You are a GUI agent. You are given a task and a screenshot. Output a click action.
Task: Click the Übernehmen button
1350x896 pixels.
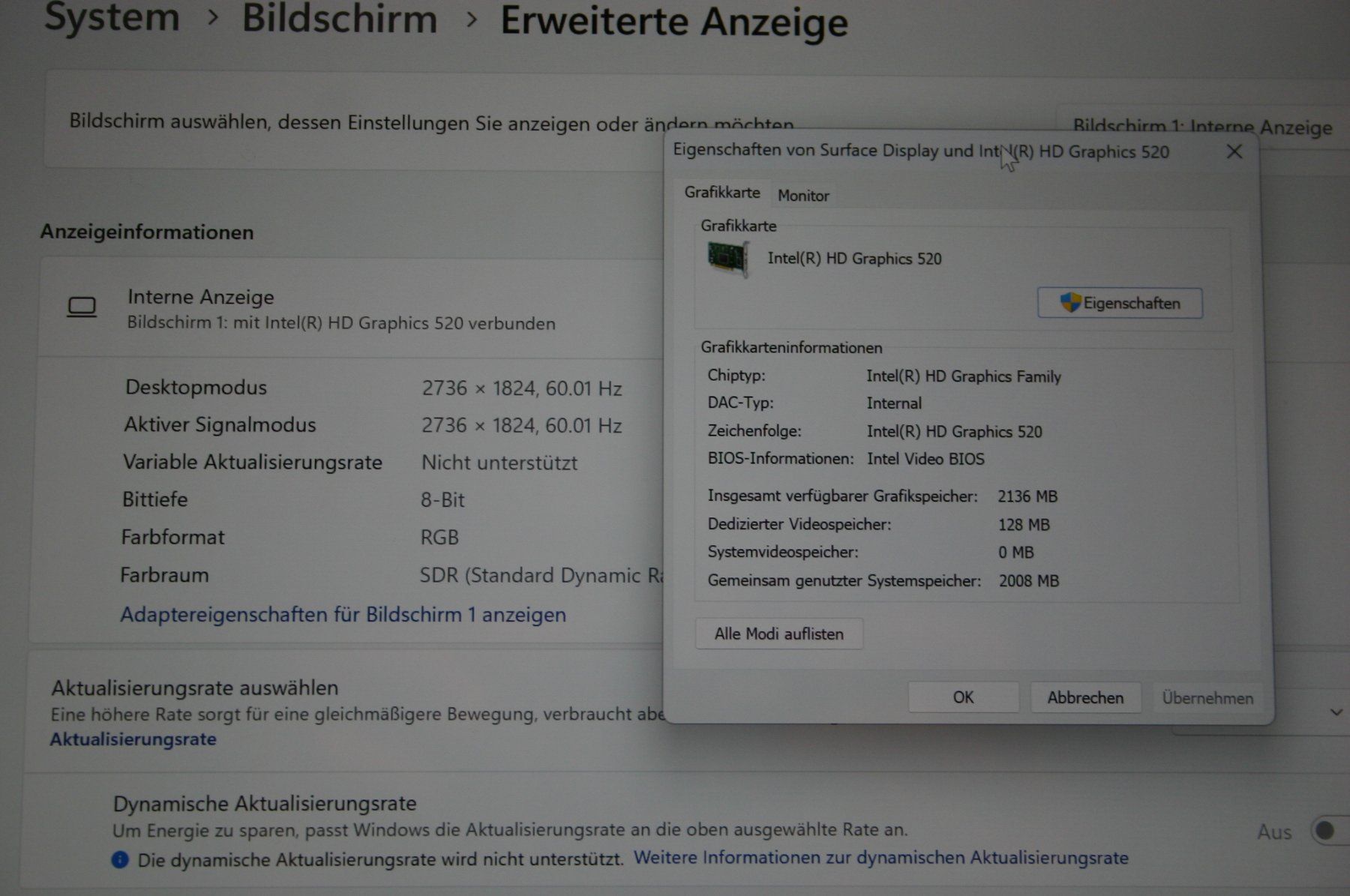[1207, 698]
